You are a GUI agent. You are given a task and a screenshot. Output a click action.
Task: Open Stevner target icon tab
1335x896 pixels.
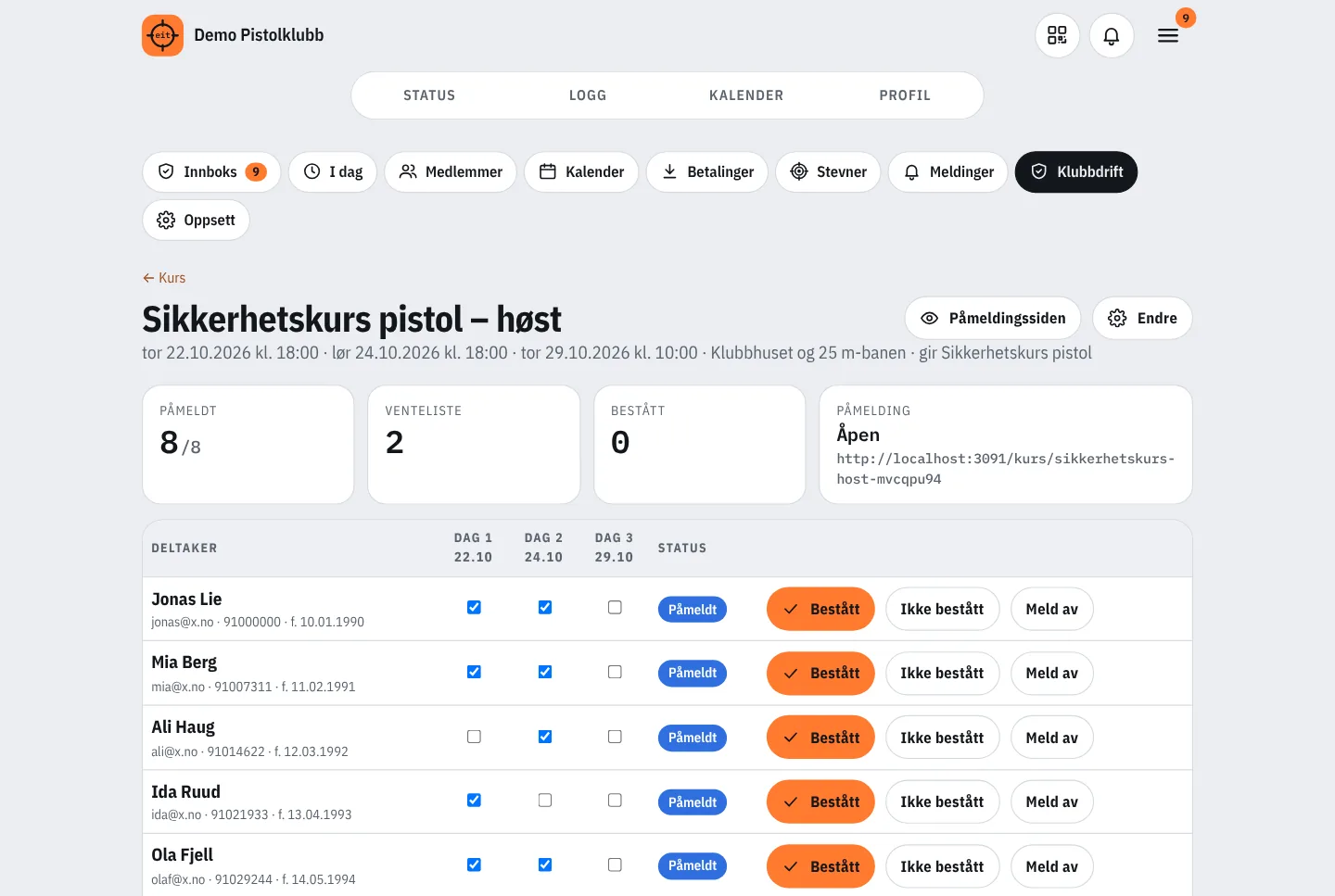click(x=828, y=171)
